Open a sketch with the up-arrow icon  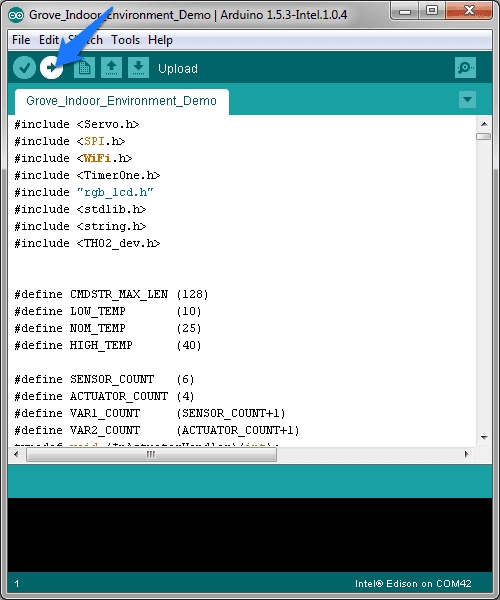(x=111, y=68)
